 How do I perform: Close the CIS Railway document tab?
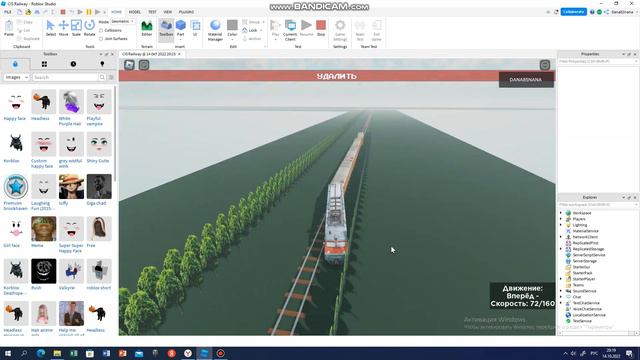179,54
